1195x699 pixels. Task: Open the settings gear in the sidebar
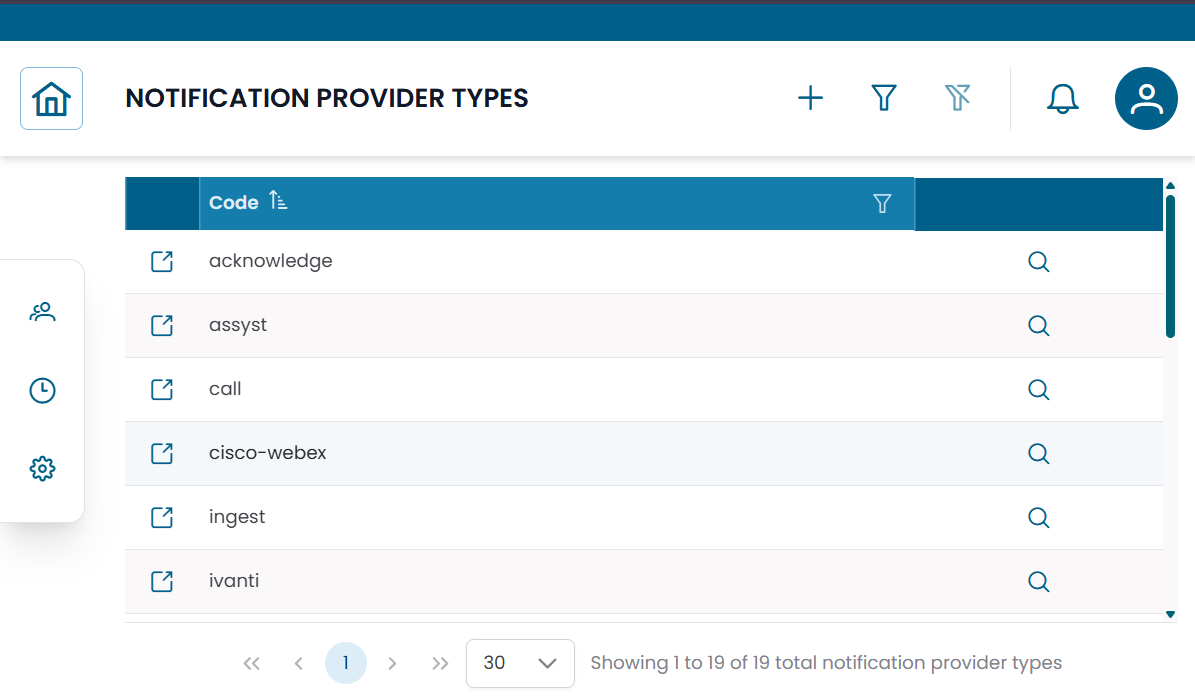click(42, 468)
